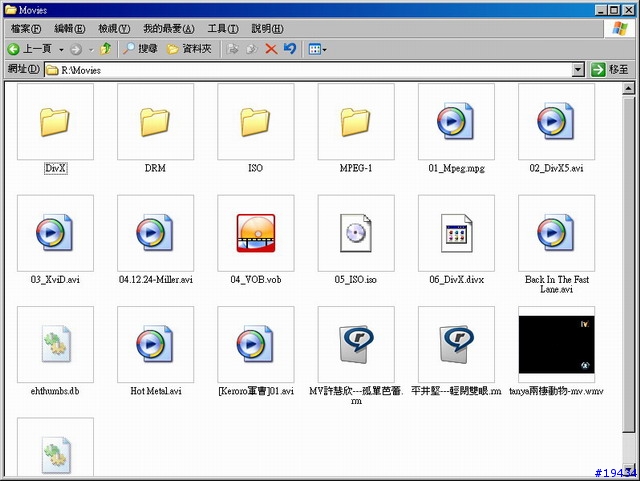Minimize the Movies window

(600, 10)
